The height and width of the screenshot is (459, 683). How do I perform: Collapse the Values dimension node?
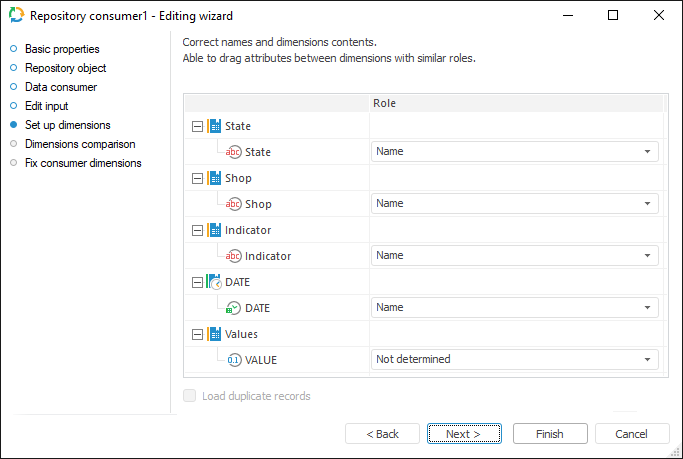pos(196,334)
